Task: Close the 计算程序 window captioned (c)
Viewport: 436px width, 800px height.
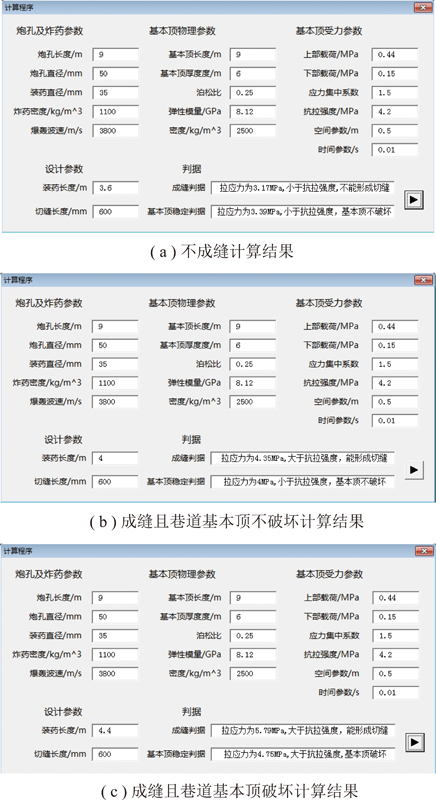Action: pyautogui.click(x=424, y=552)
